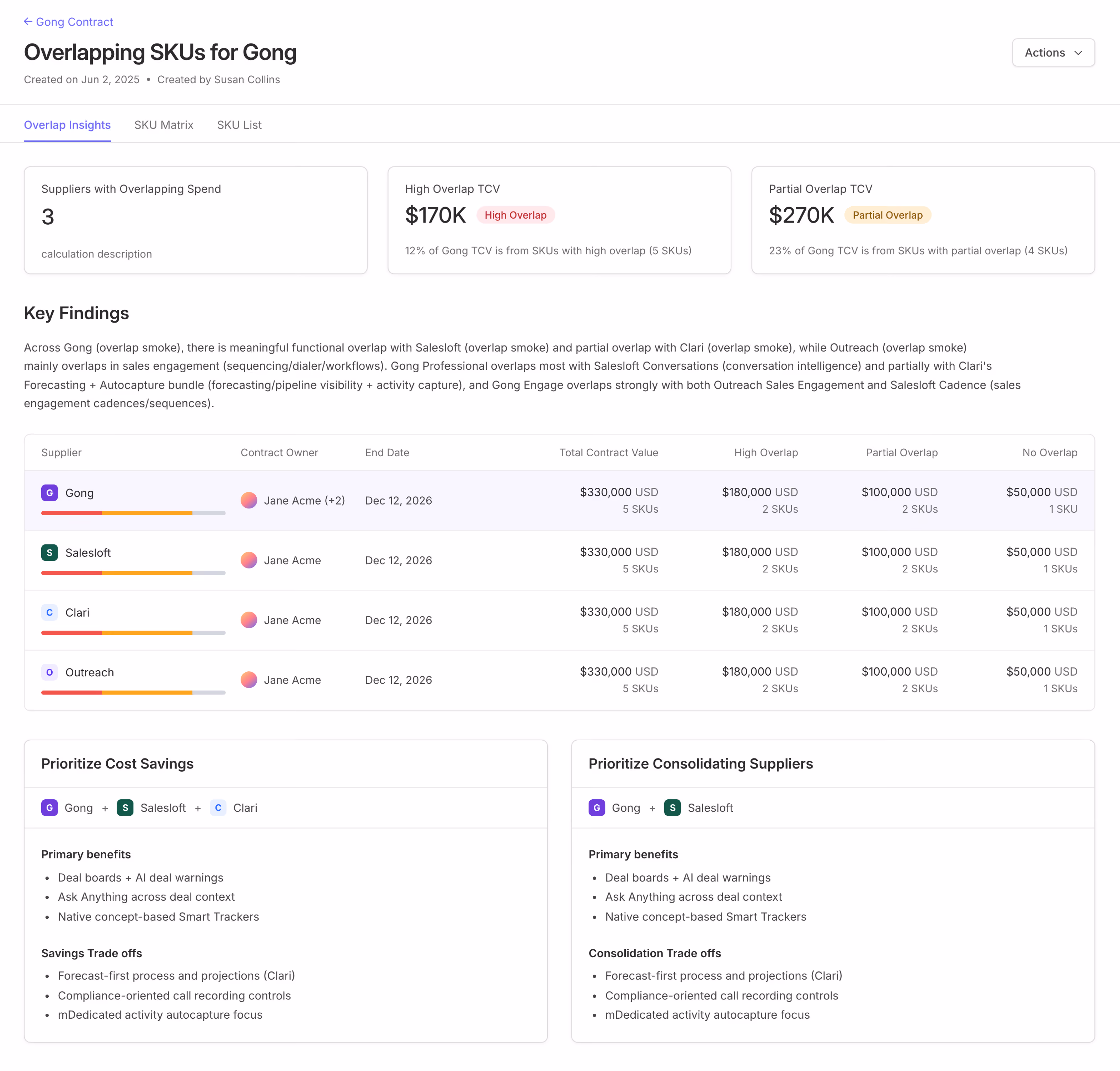This screenshot has width=1120, height=1071.
Task: Go back to Gong Contract
Action: 69,22
